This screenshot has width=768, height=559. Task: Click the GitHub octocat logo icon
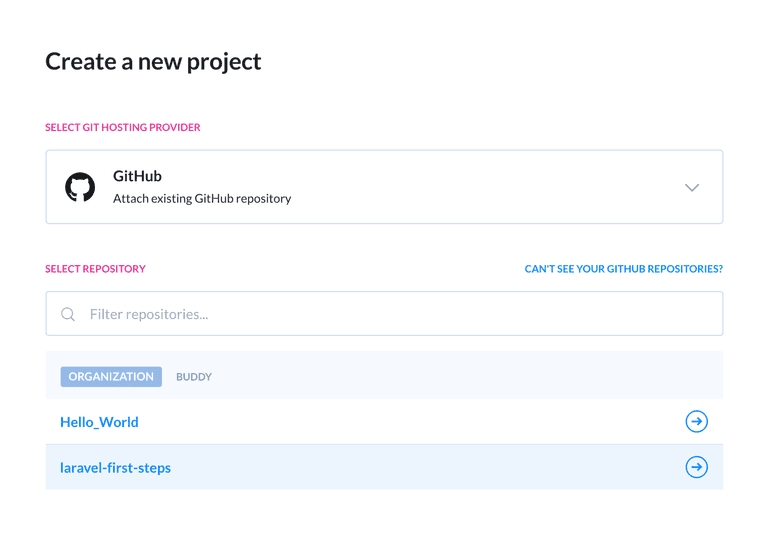pos(80,187)
